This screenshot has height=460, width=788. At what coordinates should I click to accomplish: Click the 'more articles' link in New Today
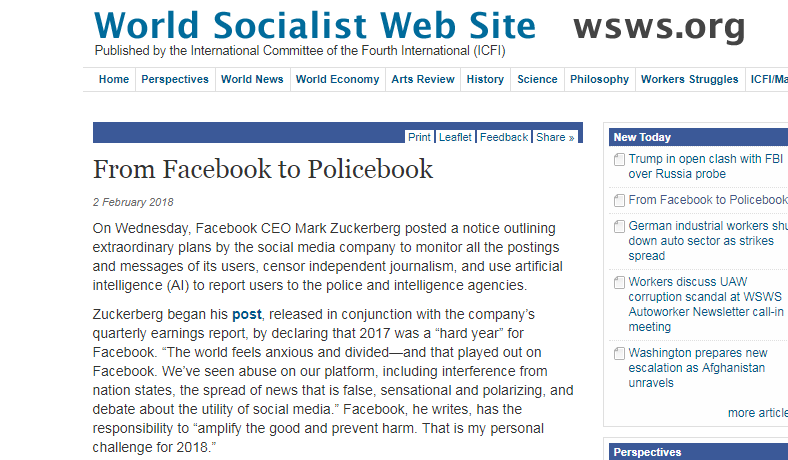(x=758, y=413)
